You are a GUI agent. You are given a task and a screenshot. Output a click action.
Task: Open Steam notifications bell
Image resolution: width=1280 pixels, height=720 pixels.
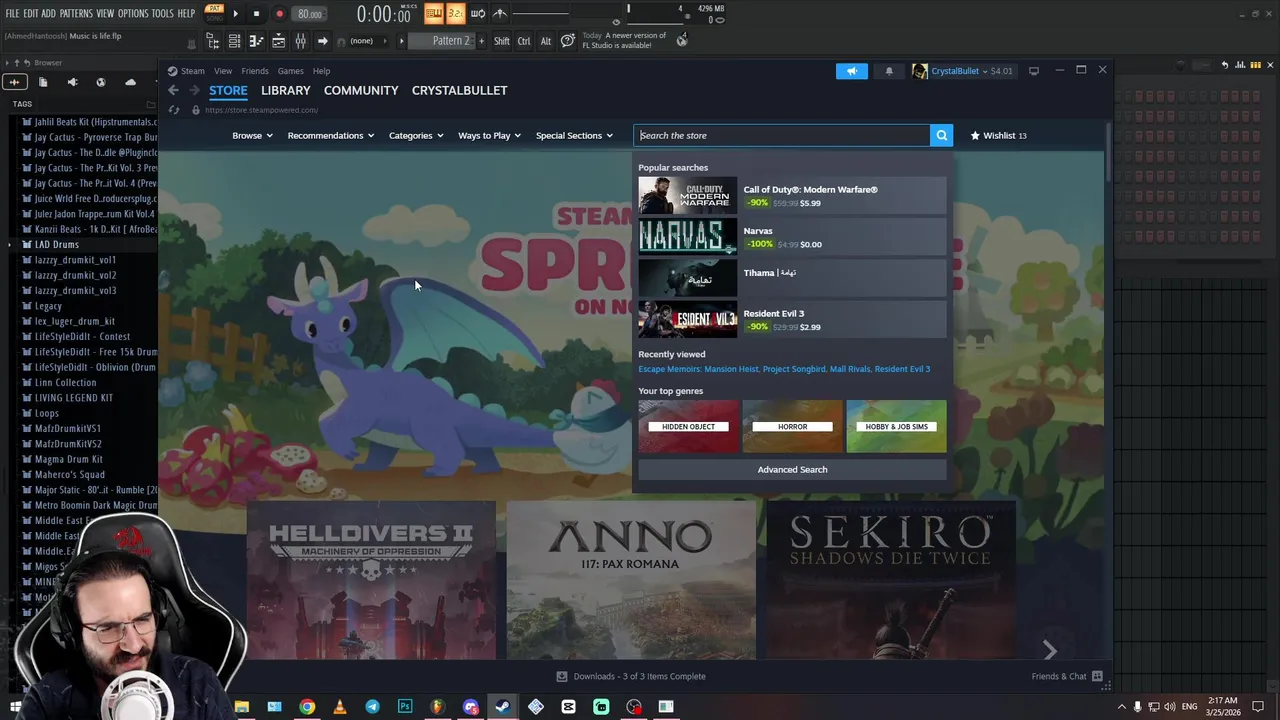point(889,71)
